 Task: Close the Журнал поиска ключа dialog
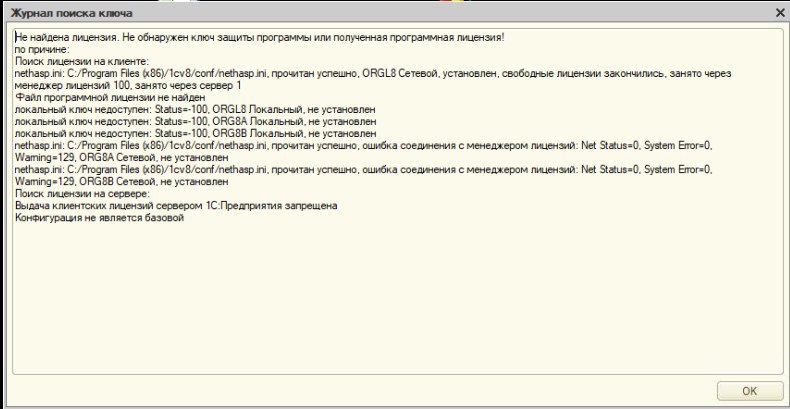point(779,12)
